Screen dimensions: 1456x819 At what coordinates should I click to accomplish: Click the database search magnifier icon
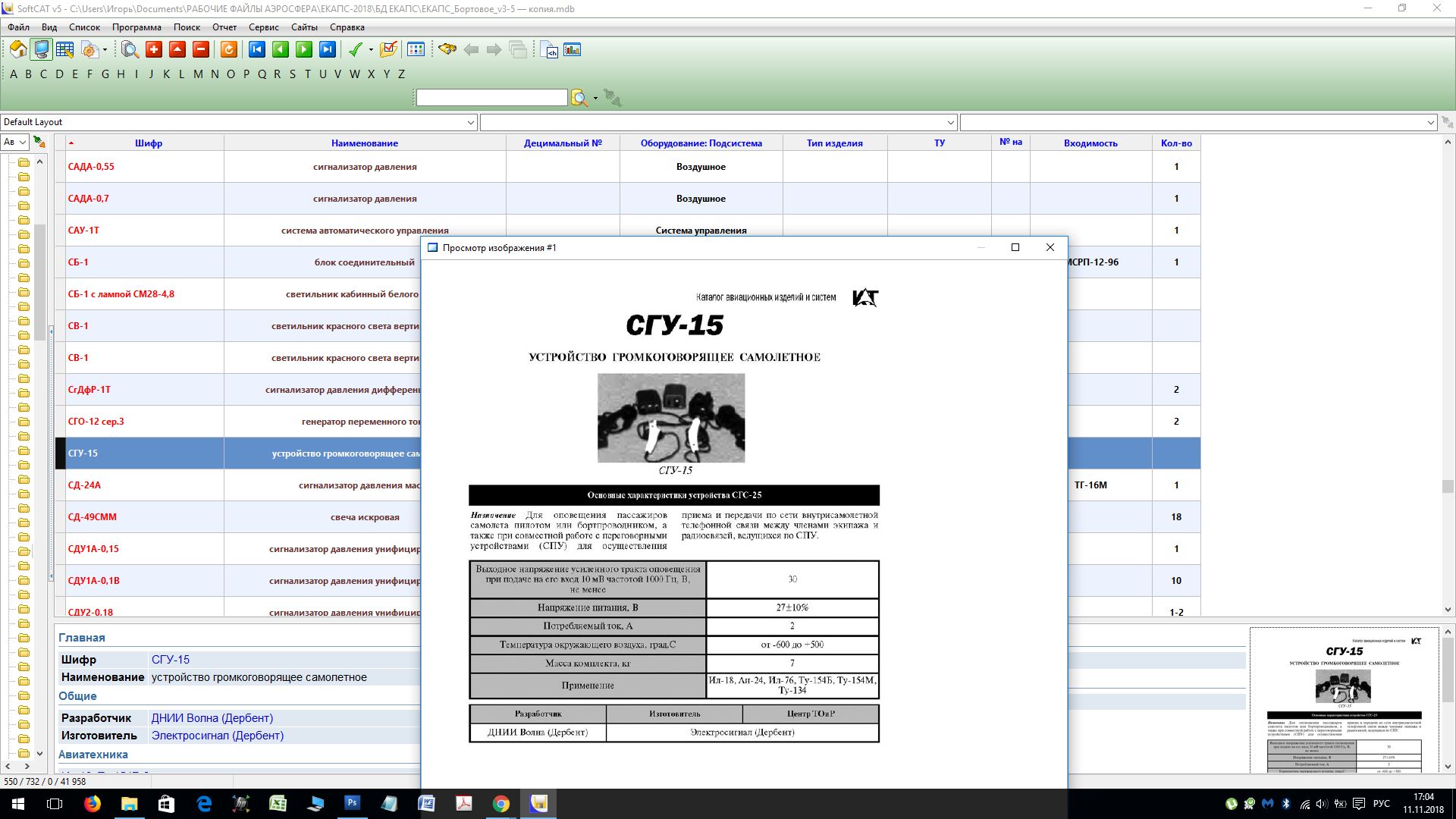579,98
